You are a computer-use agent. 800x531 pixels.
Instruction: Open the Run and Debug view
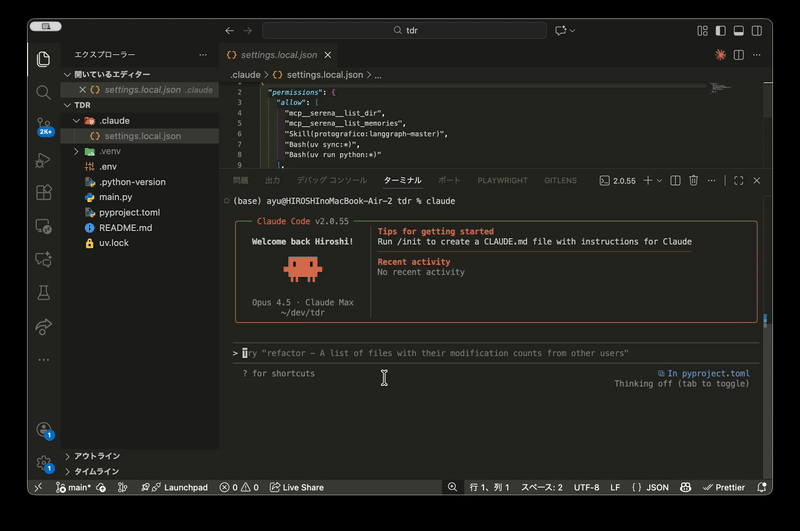[x=43, y=160]
